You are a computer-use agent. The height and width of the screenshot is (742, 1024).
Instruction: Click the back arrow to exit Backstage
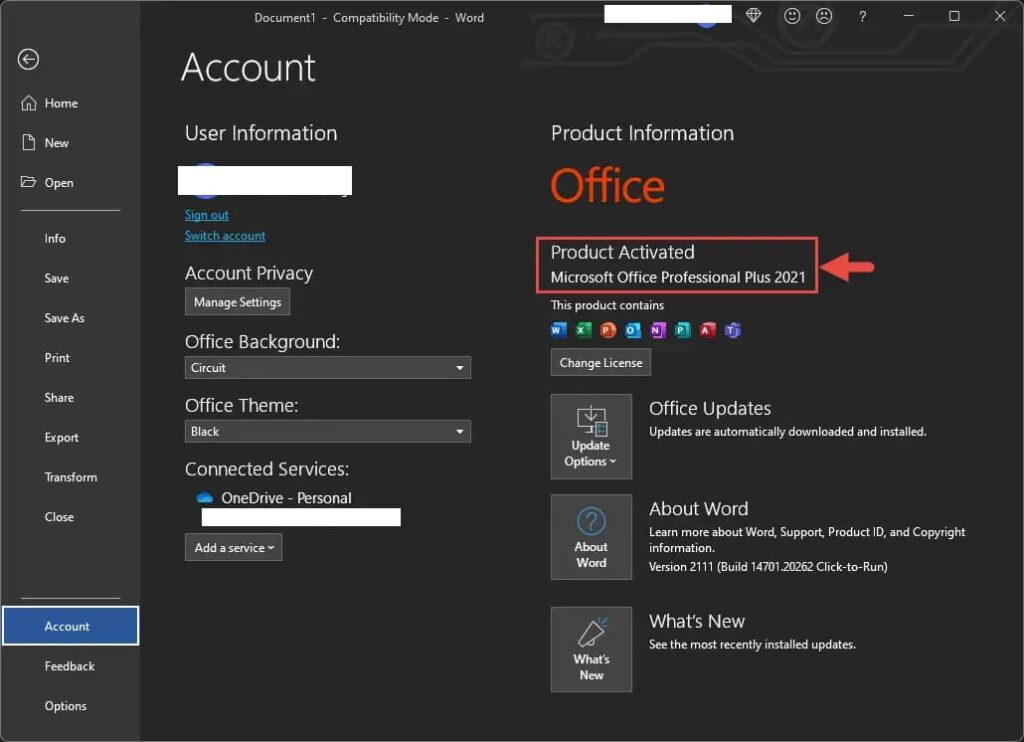point(28,60)
